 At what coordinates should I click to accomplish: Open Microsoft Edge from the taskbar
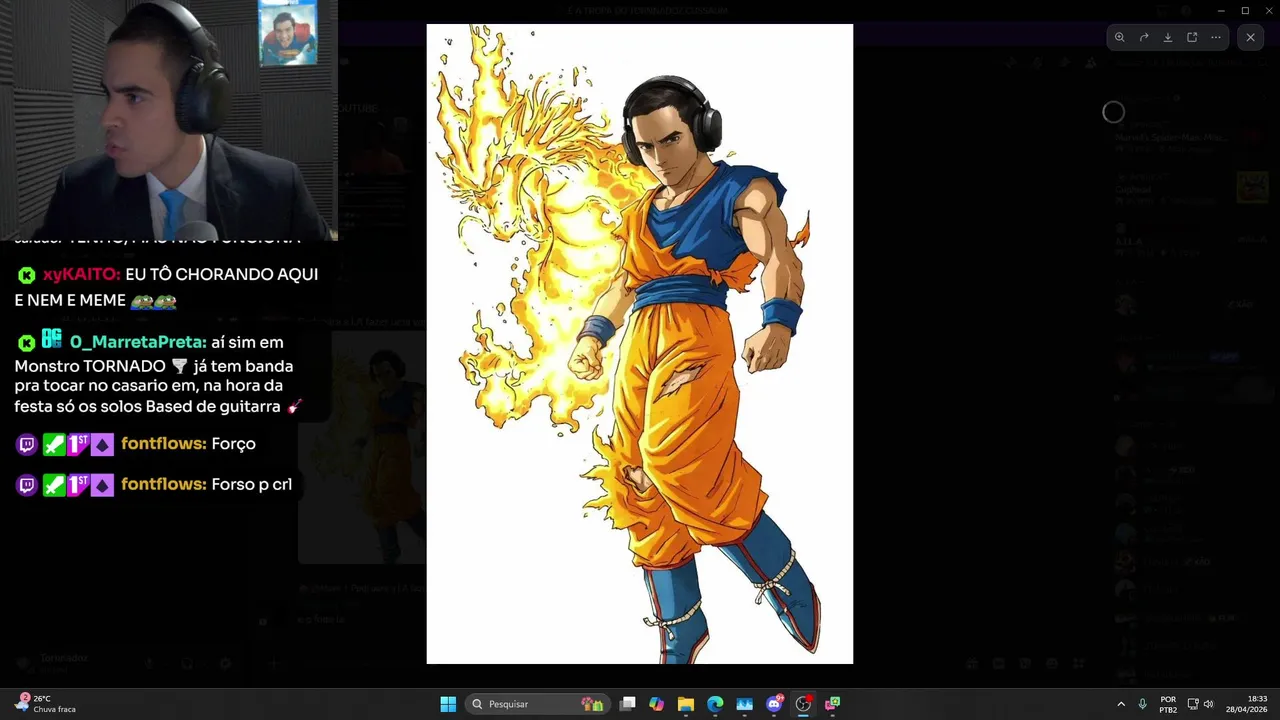715,704
